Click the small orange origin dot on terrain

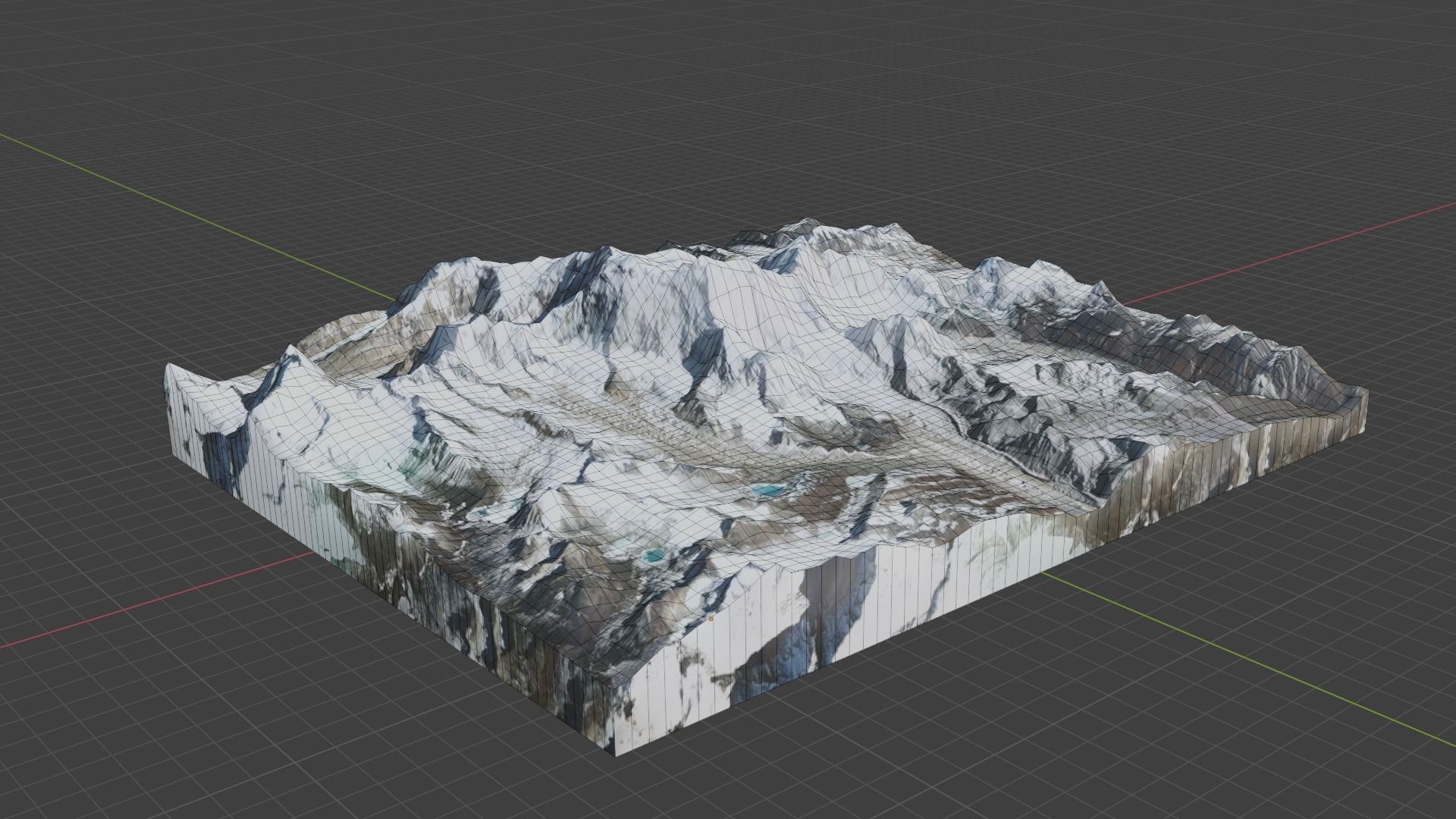(711, 619)
